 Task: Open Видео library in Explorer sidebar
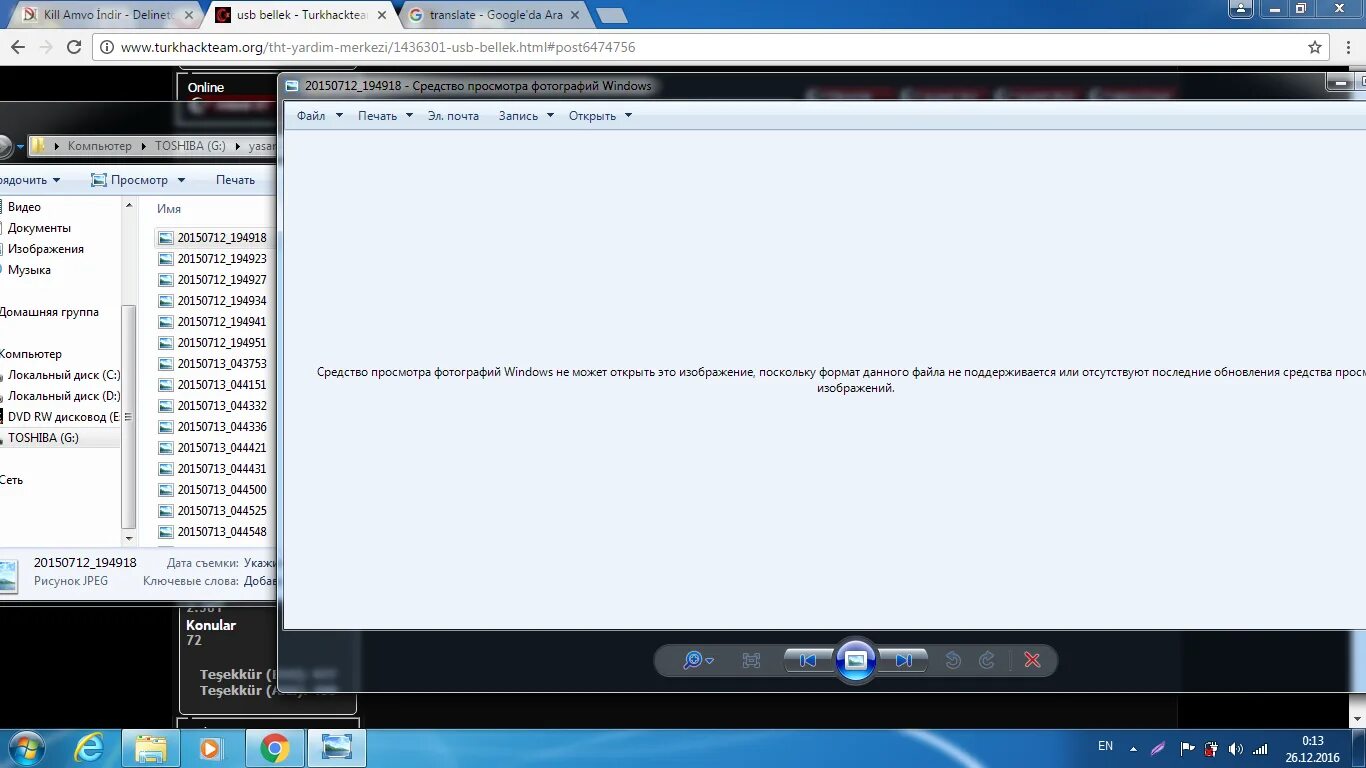coord(25,207)
